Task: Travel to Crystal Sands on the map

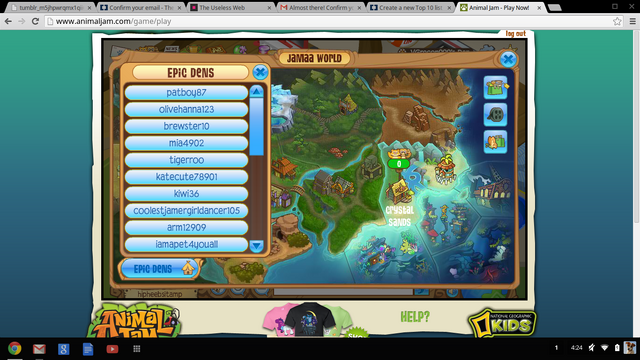Action: pos(399,216)
